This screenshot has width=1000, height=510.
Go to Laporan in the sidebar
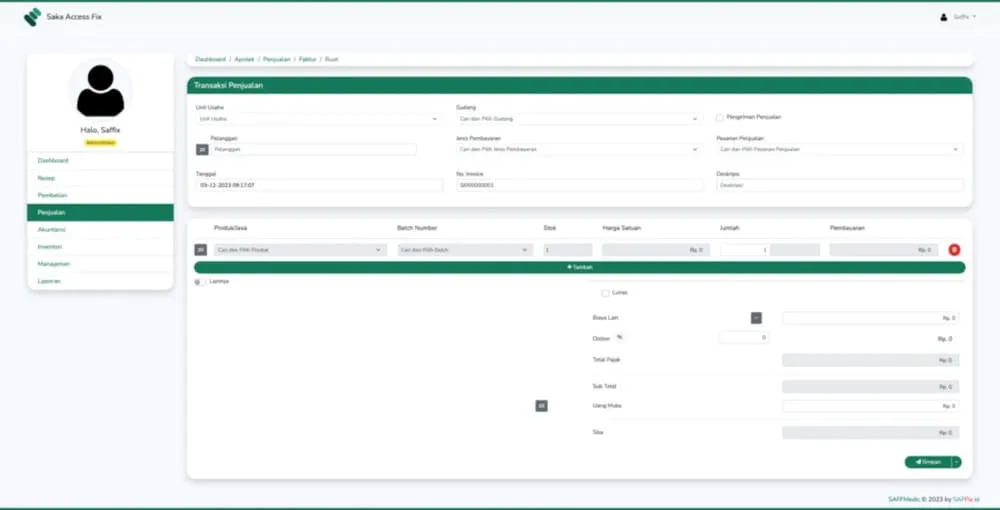(49, 281)
